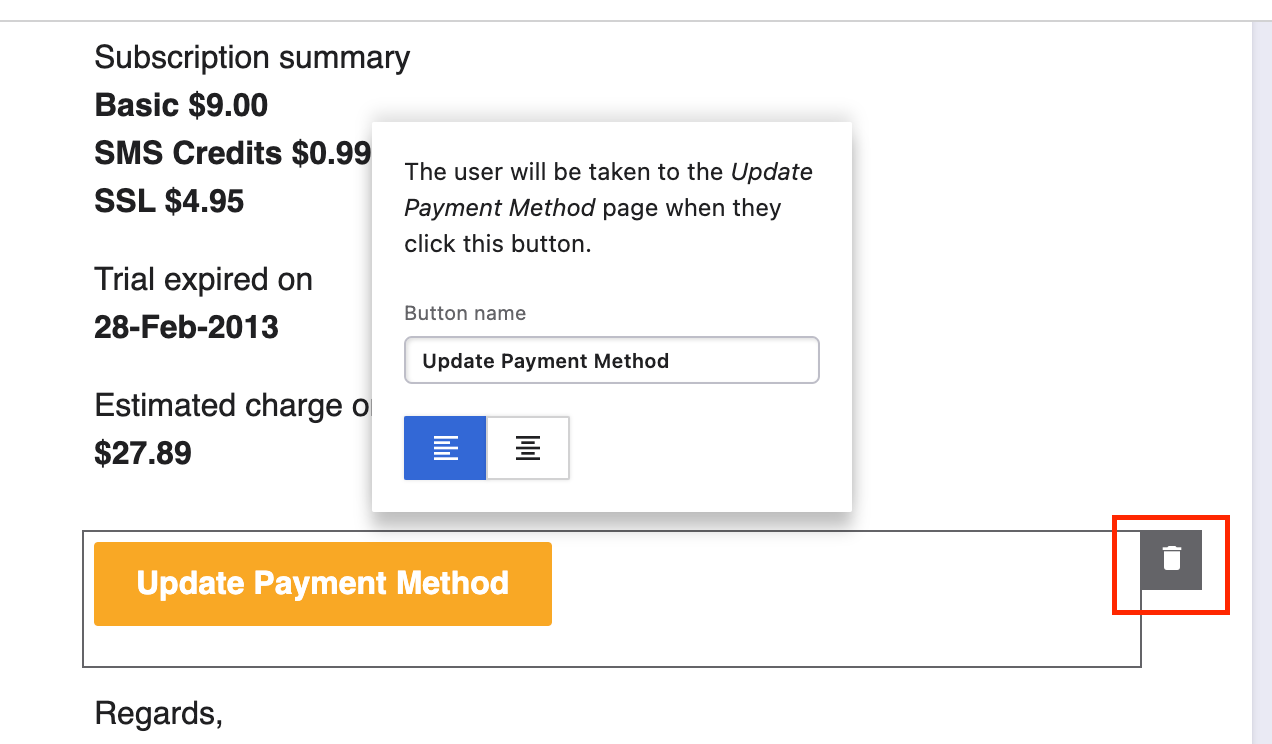The width and height of the screenshot is (1272, 744).
Task: Select center alignment for the button
Action: pos(528,448)
